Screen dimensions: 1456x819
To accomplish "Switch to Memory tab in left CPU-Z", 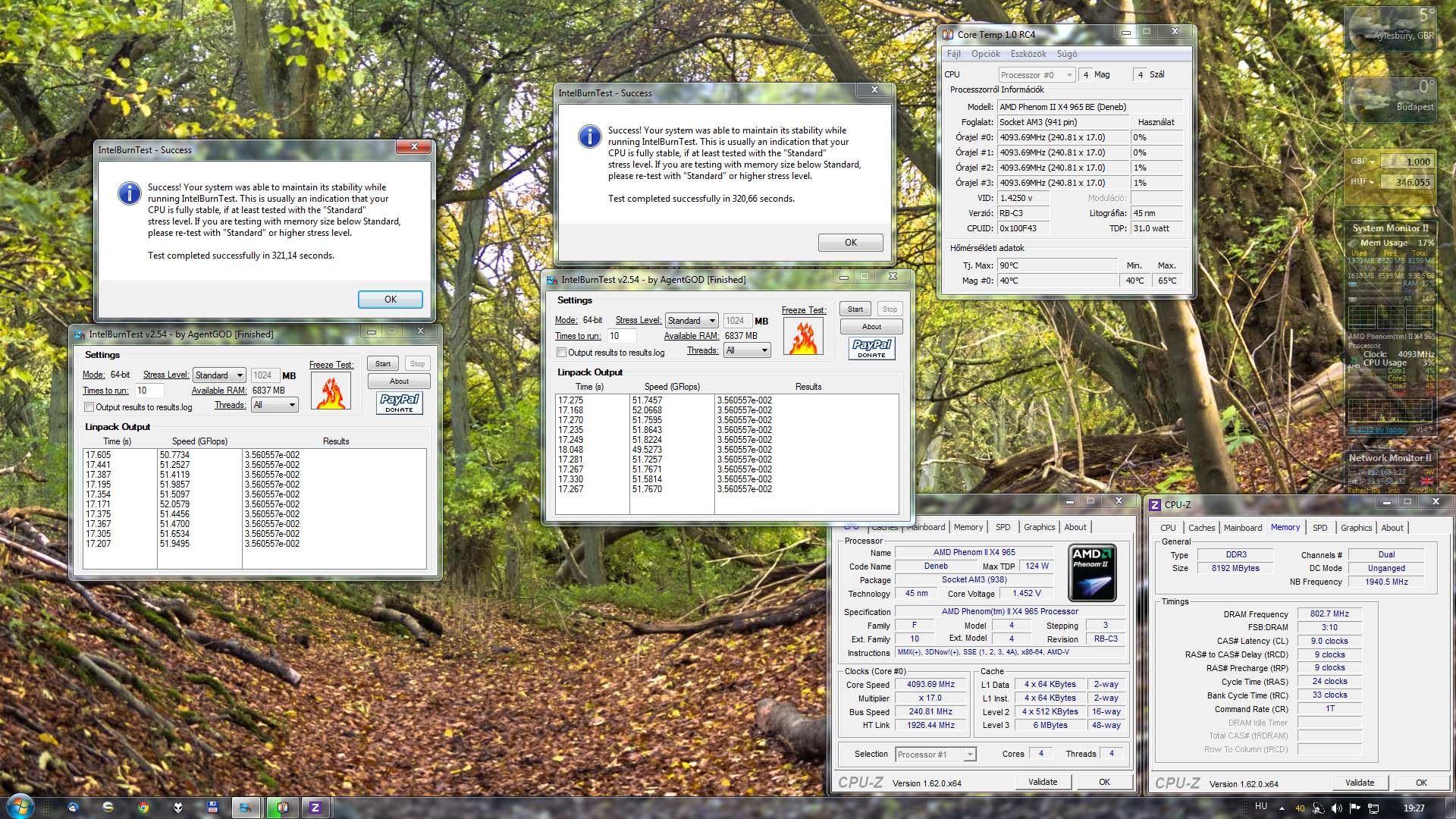I will [968, 527].
